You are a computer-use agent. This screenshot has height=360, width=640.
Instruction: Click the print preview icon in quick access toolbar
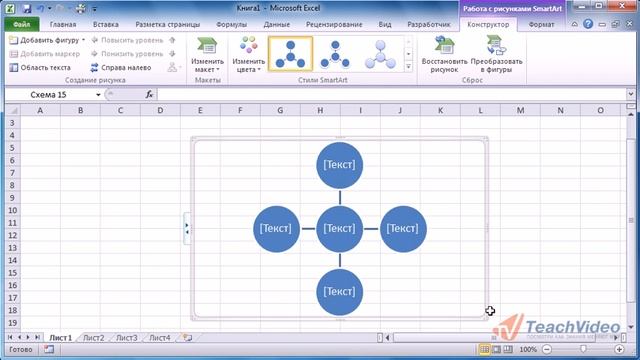point(81,8)
